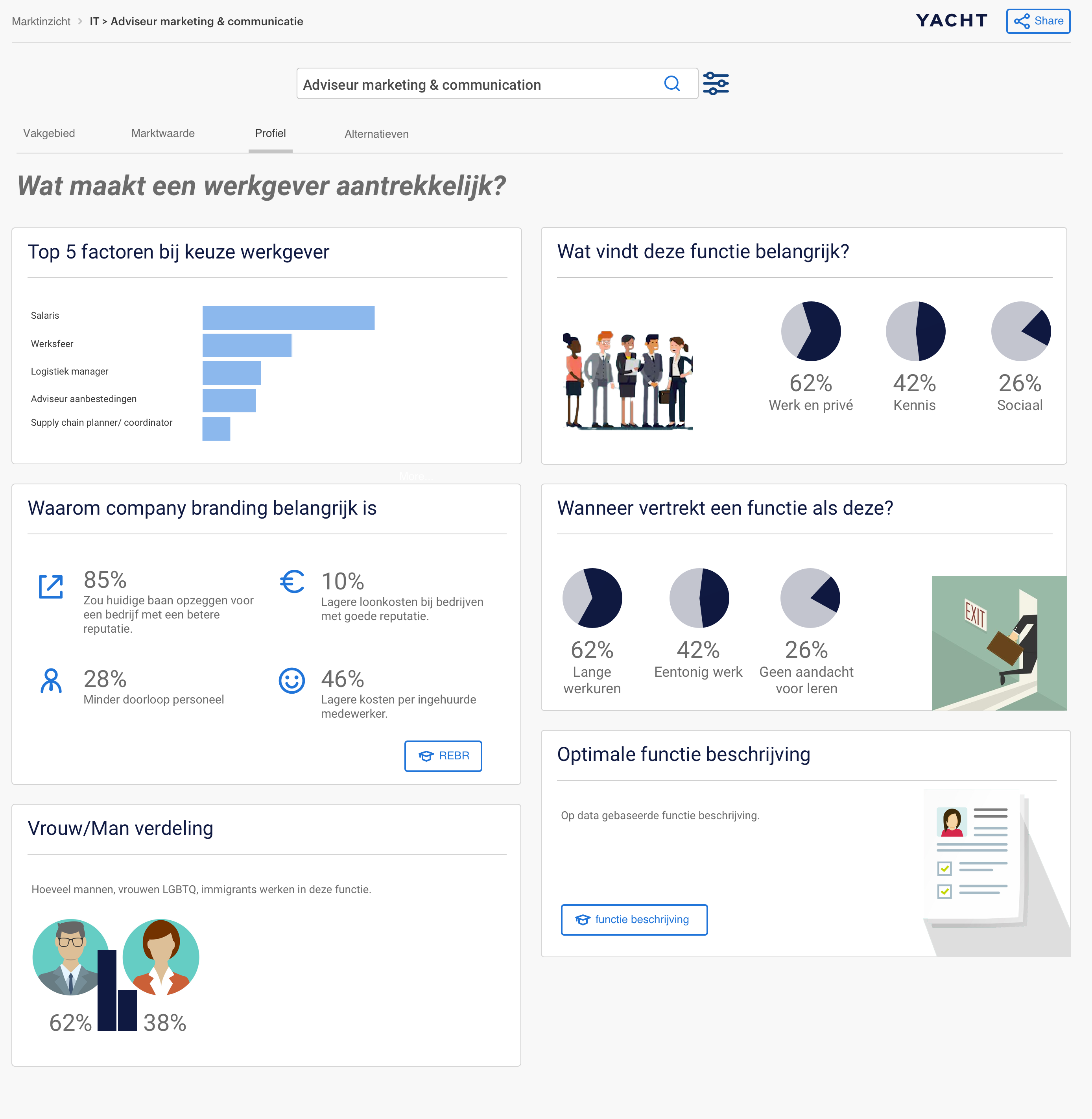Click the euro icon beside 10%
The width and height of the screenshot is (1092, 1119).
292,582
